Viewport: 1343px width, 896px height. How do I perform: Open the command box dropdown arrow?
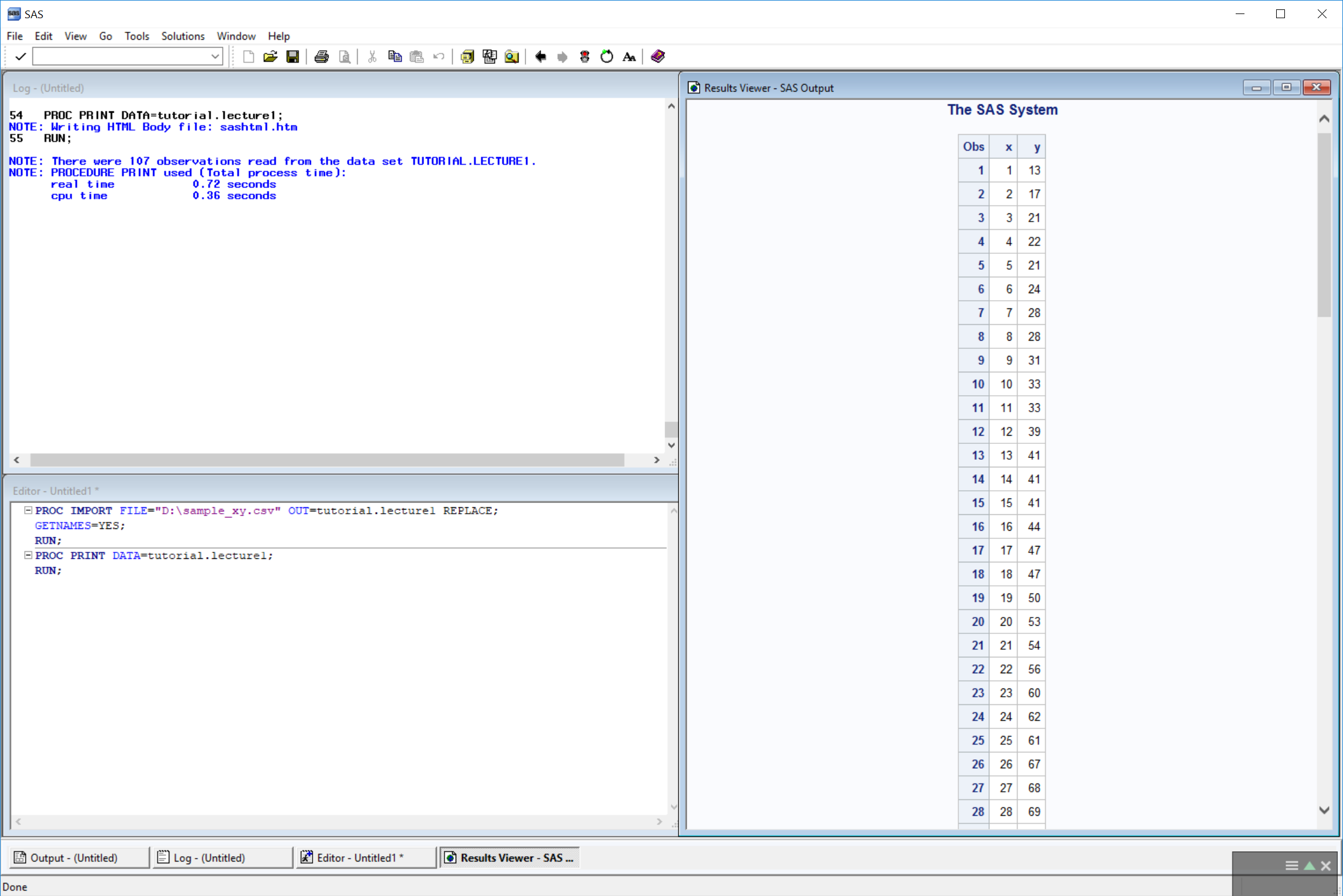pos(215,57)
